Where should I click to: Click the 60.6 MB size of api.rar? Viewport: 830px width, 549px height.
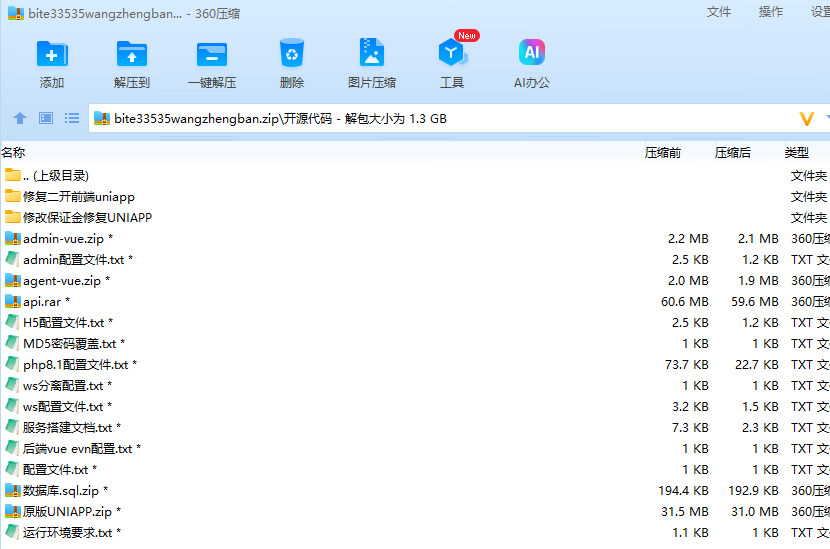click(684, 302)
